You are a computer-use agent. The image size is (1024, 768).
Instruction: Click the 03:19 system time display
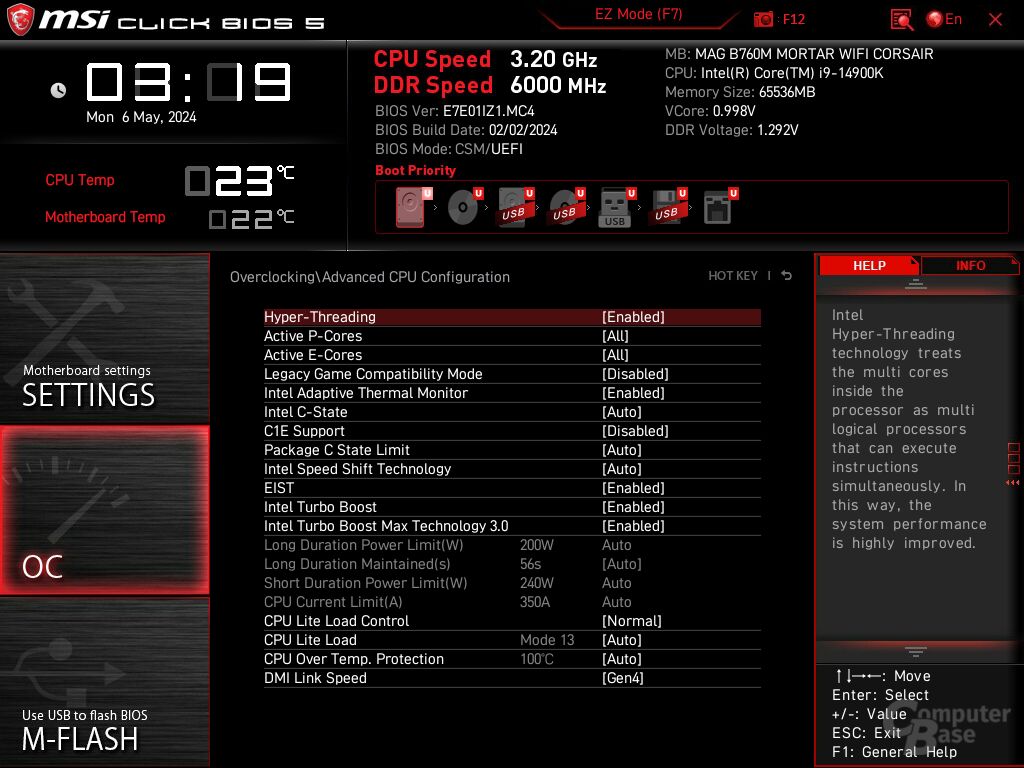[189, 82]
